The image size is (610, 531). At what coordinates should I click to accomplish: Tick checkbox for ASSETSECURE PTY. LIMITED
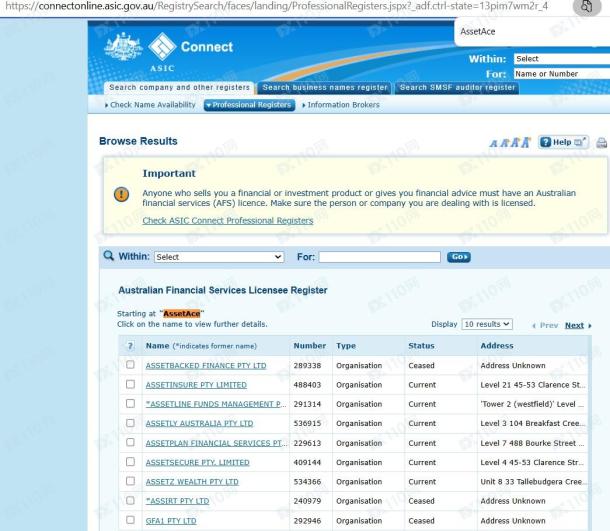point(130,461)
